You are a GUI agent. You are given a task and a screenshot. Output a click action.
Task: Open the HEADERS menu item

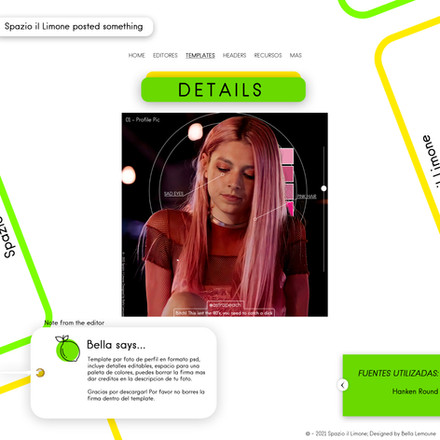[234, 55]
